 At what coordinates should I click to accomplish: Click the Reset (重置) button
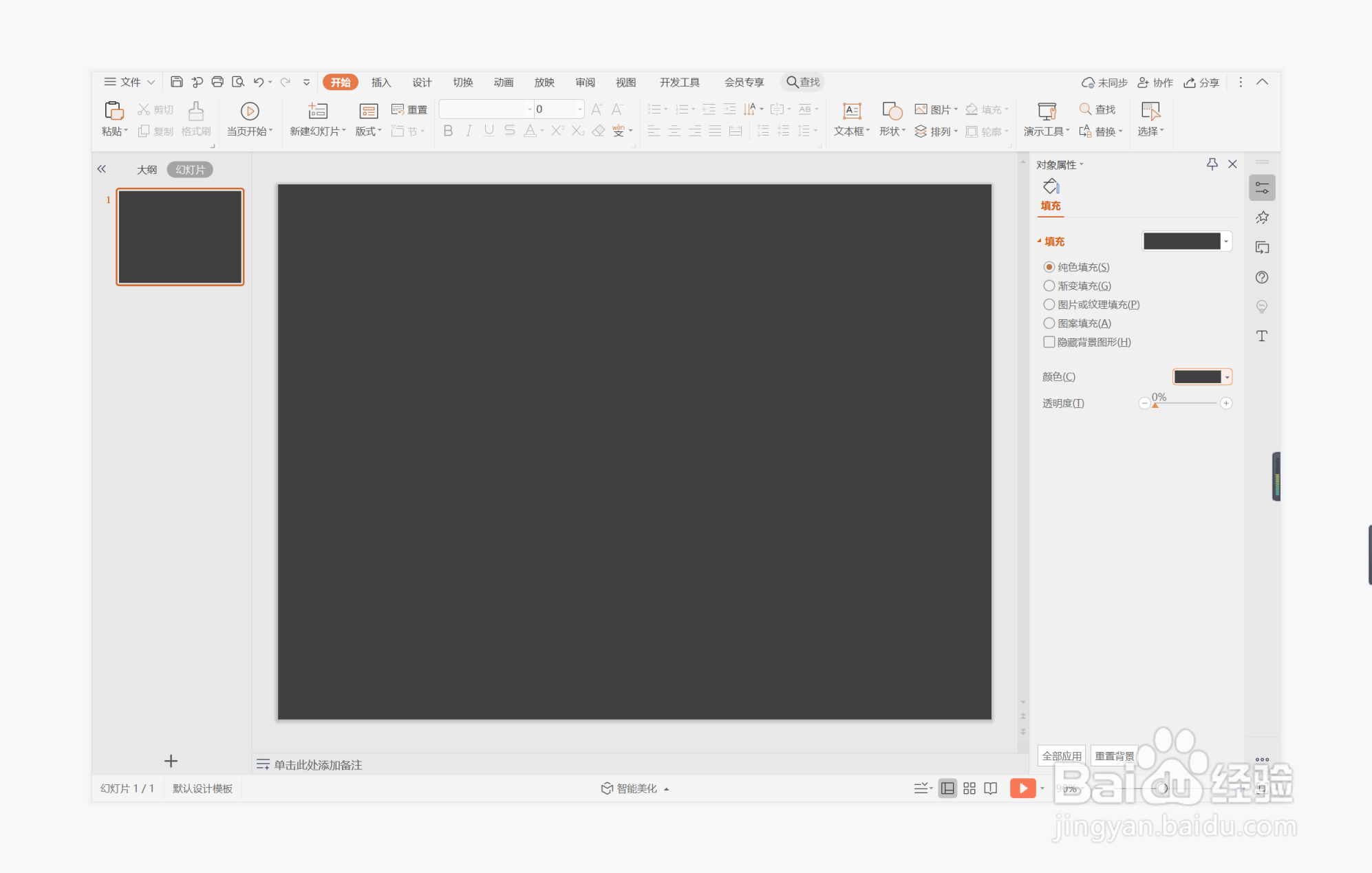[409, 109]
